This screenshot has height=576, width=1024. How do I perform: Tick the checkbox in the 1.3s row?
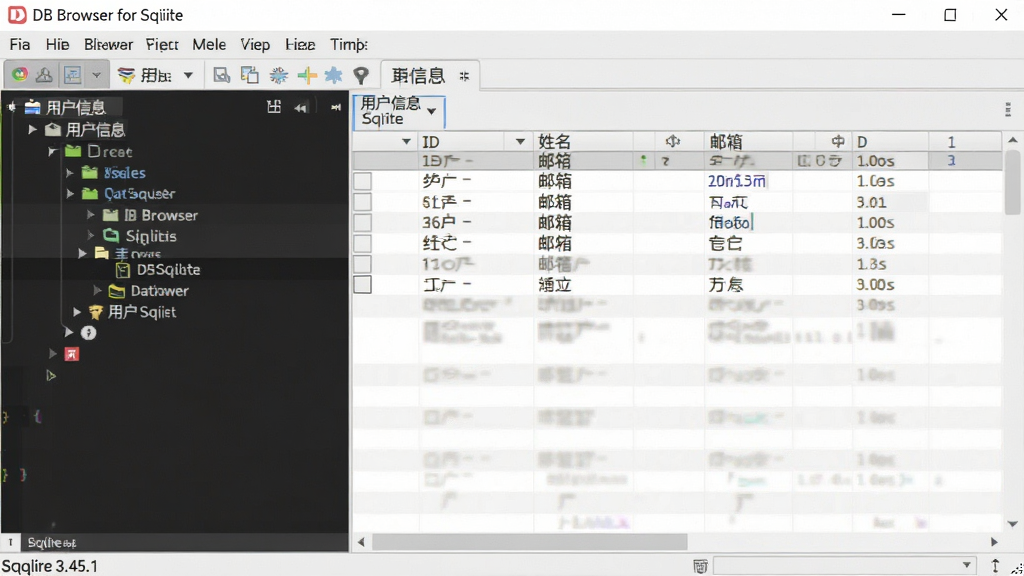click(362, 264)
